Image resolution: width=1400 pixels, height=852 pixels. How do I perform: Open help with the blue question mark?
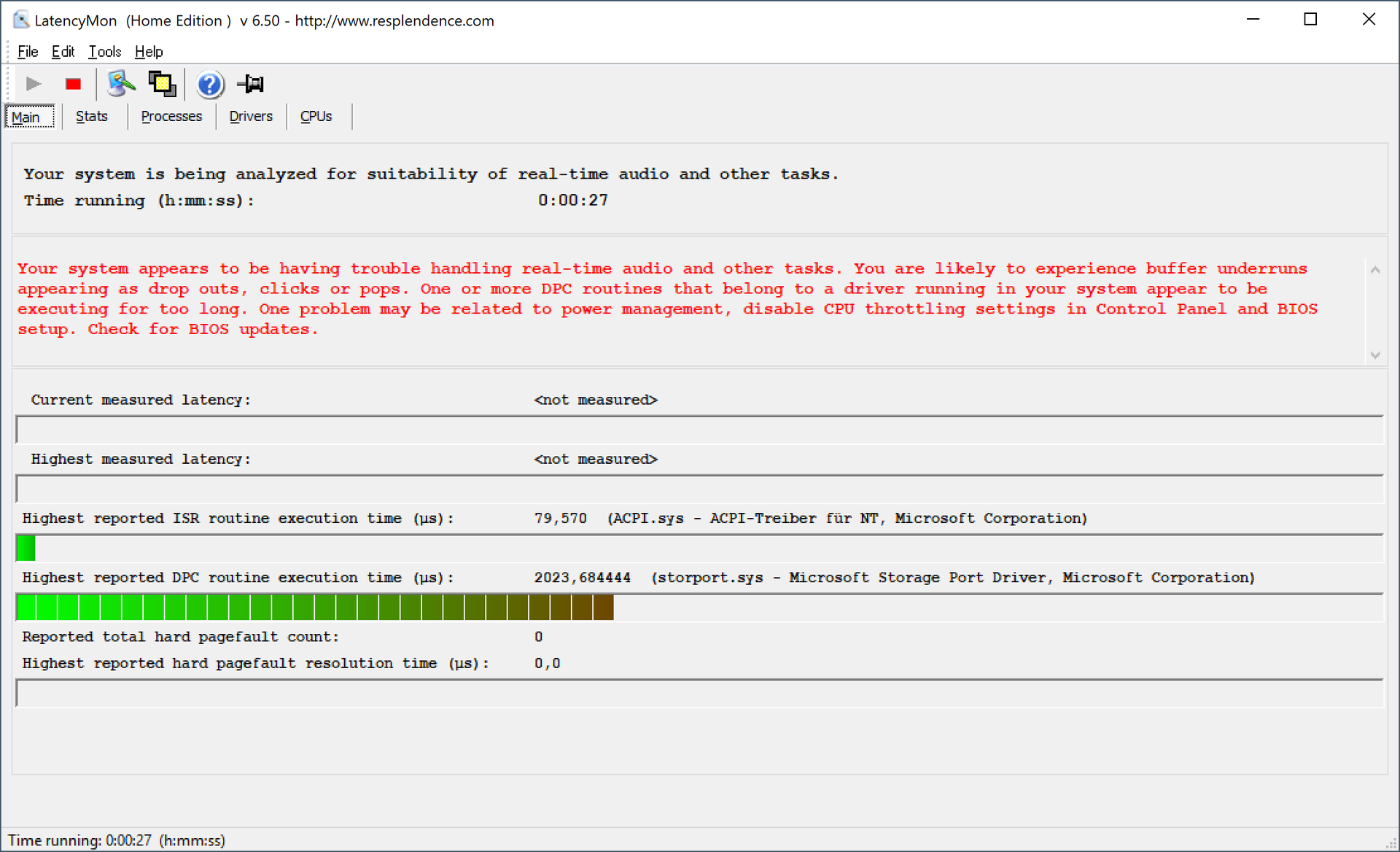(x=209, y=85)
